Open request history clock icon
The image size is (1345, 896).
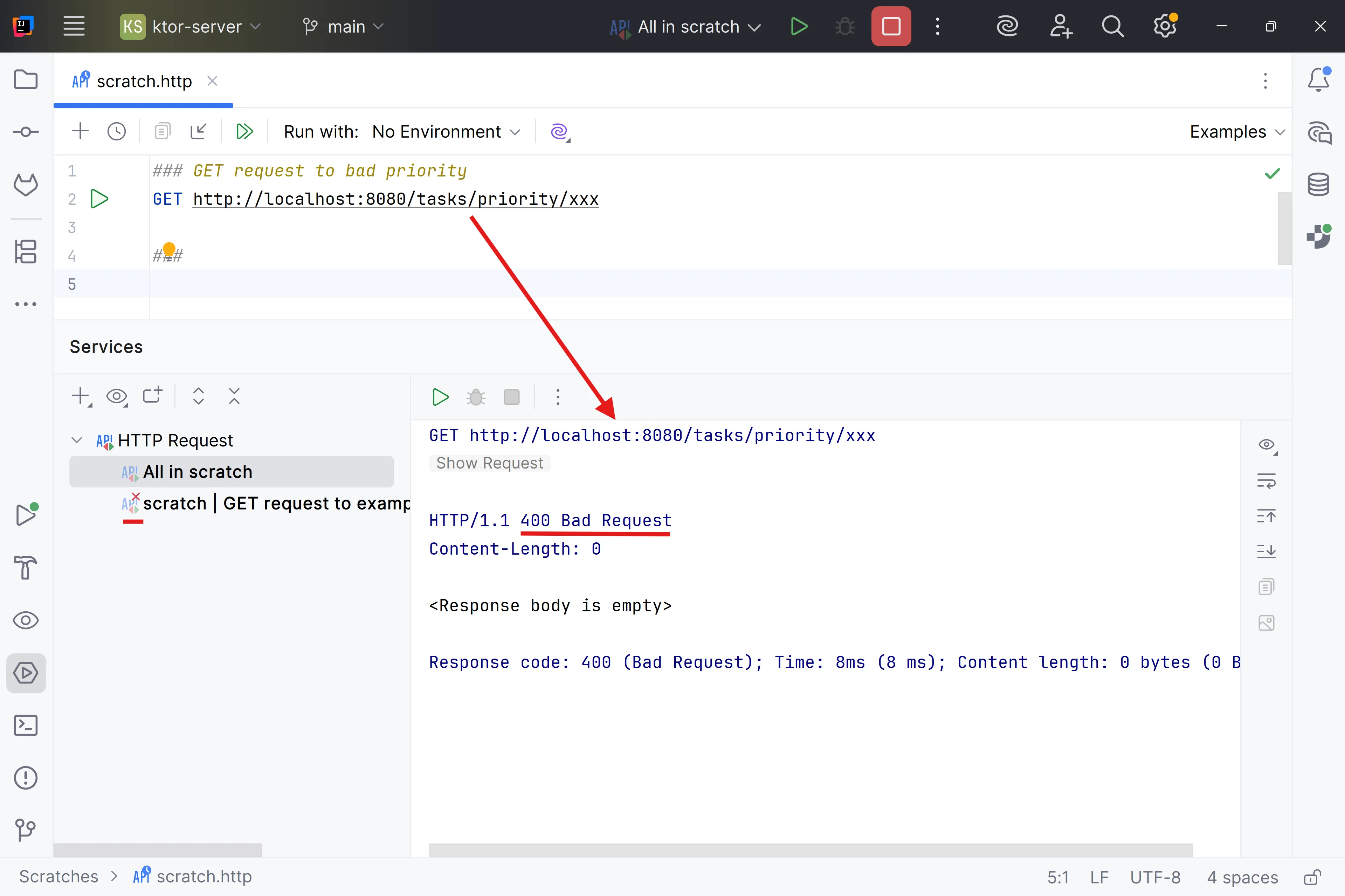117,132
